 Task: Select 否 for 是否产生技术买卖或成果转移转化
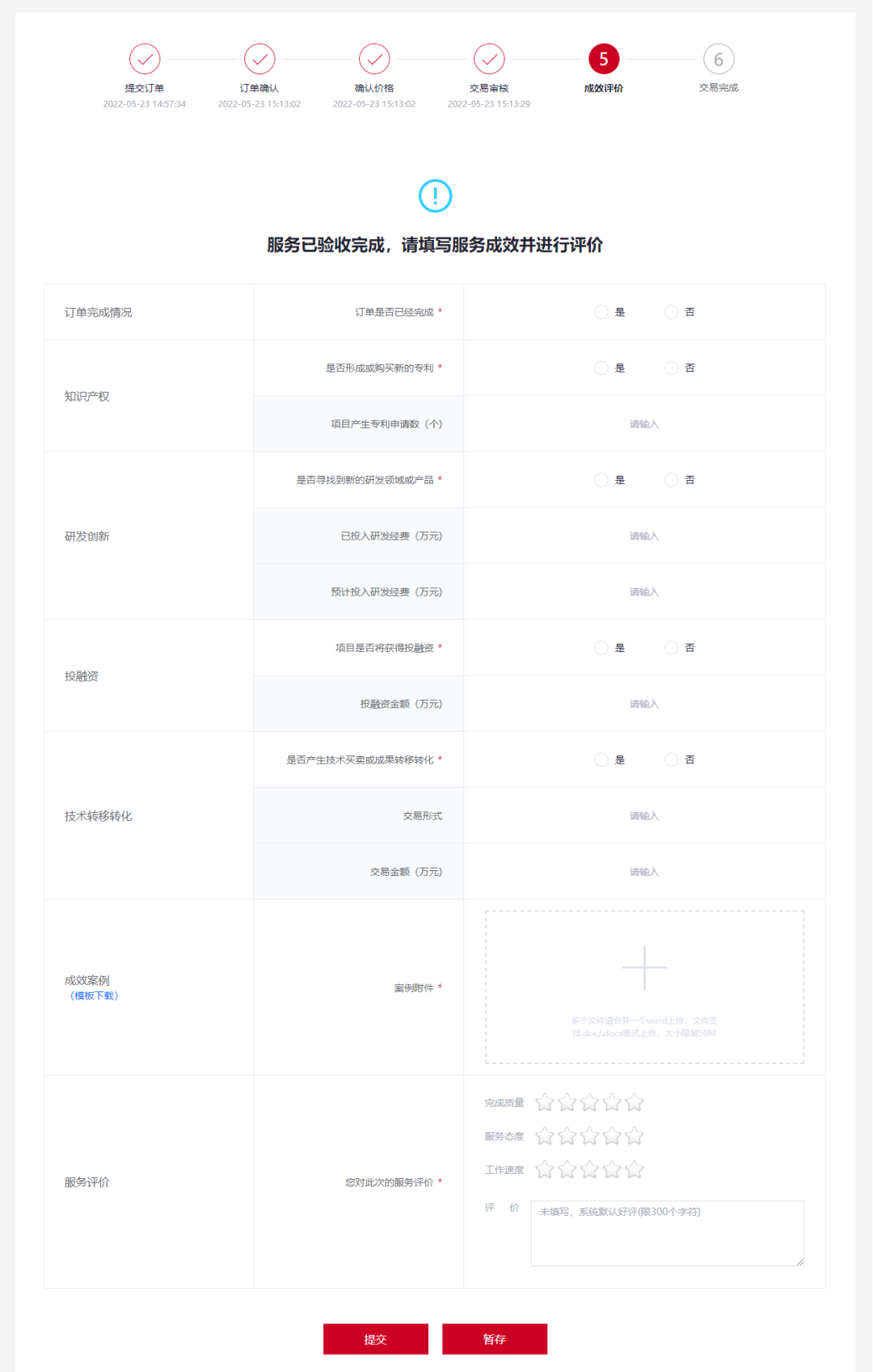pyautogui.click(x=671, y=760)
